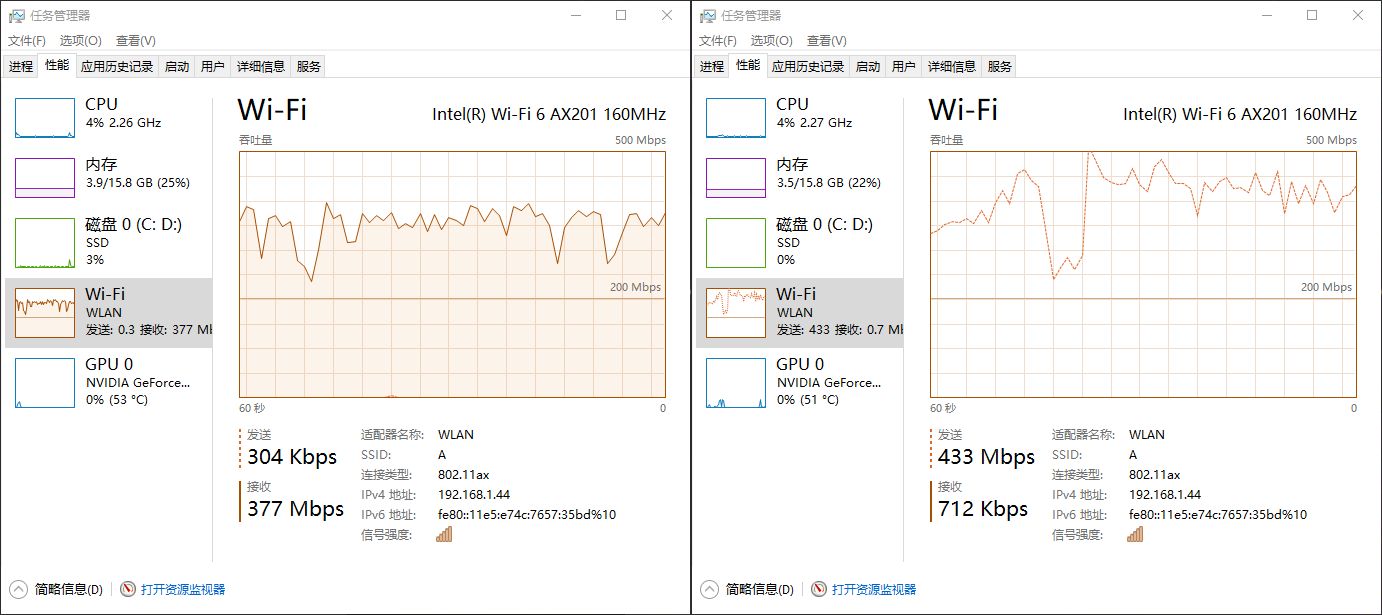Collapse to 简略信息 view in left window
Viewport: 1382px width, 615px height.
(57, 589)
